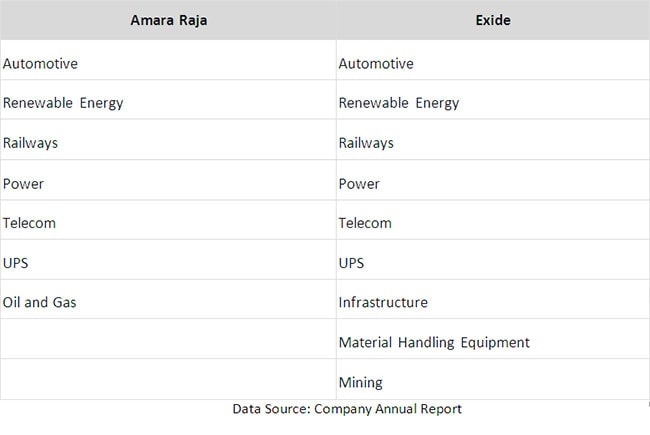Click the Amara Raja column header

[168, 20]
